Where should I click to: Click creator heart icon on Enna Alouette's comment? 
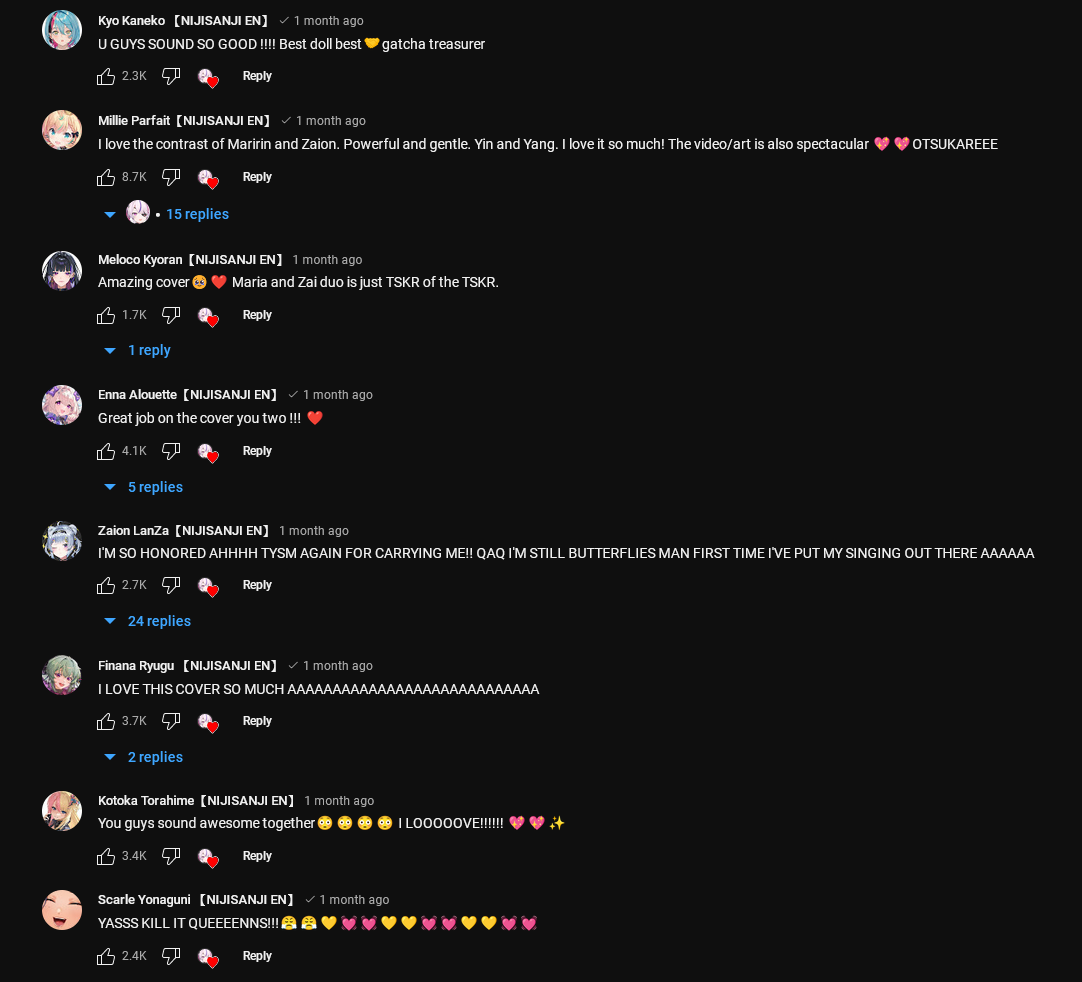point(208,452)
